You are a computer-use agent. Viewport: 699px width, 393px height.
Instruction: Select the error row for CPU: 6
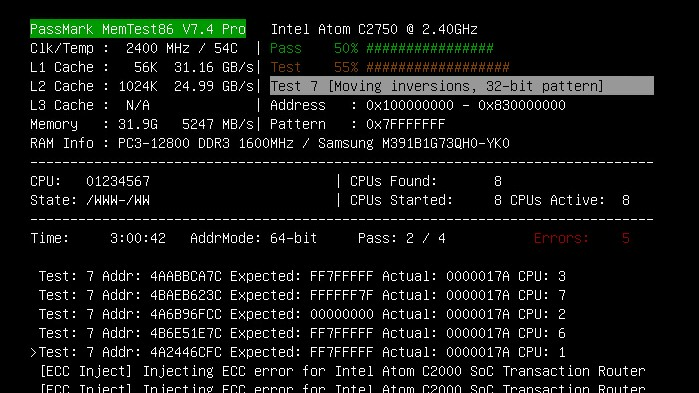point(302,333)
